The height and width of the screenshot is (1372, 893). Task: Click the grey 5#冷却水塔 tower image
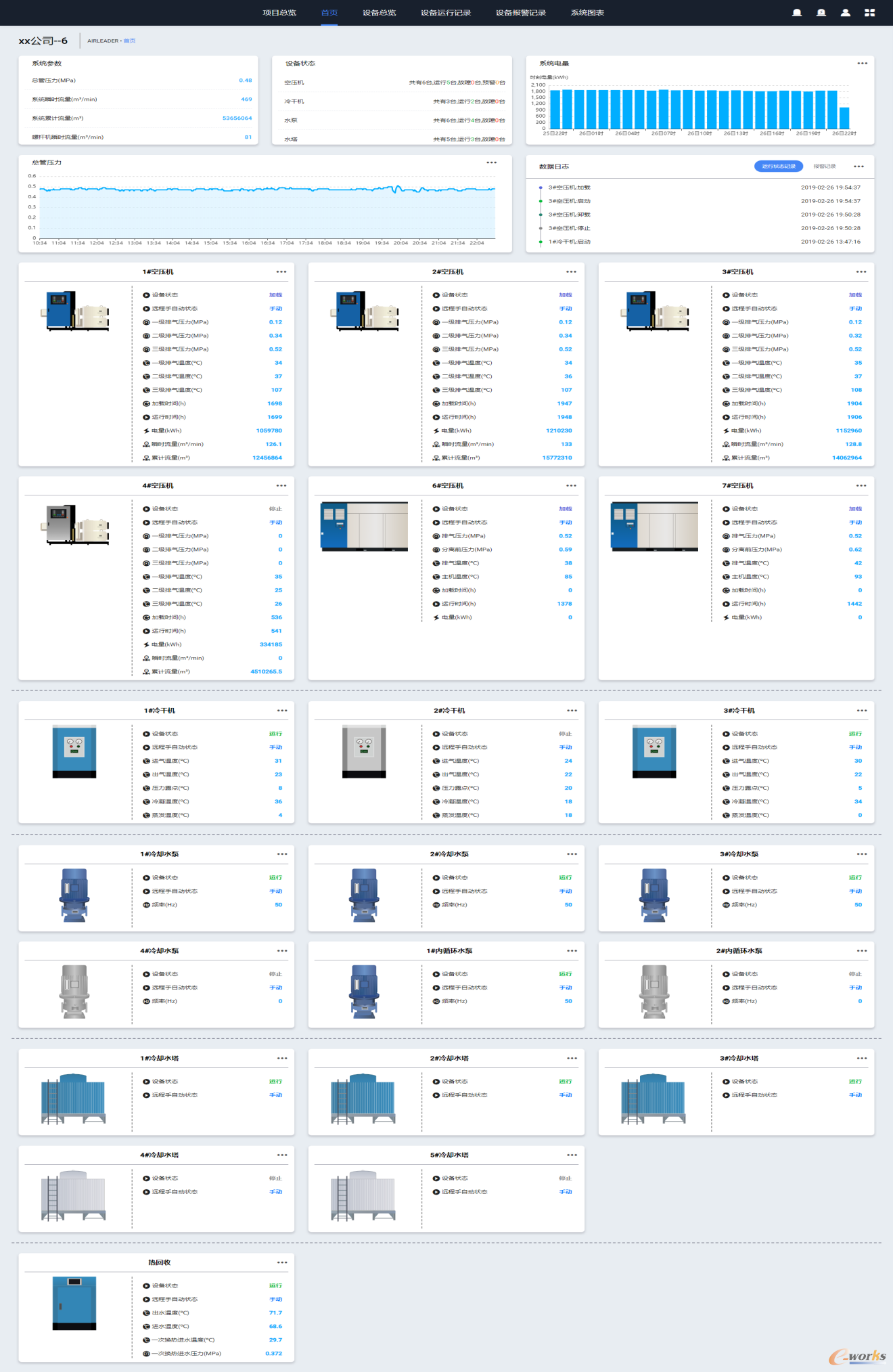(x=363, y=1195)
